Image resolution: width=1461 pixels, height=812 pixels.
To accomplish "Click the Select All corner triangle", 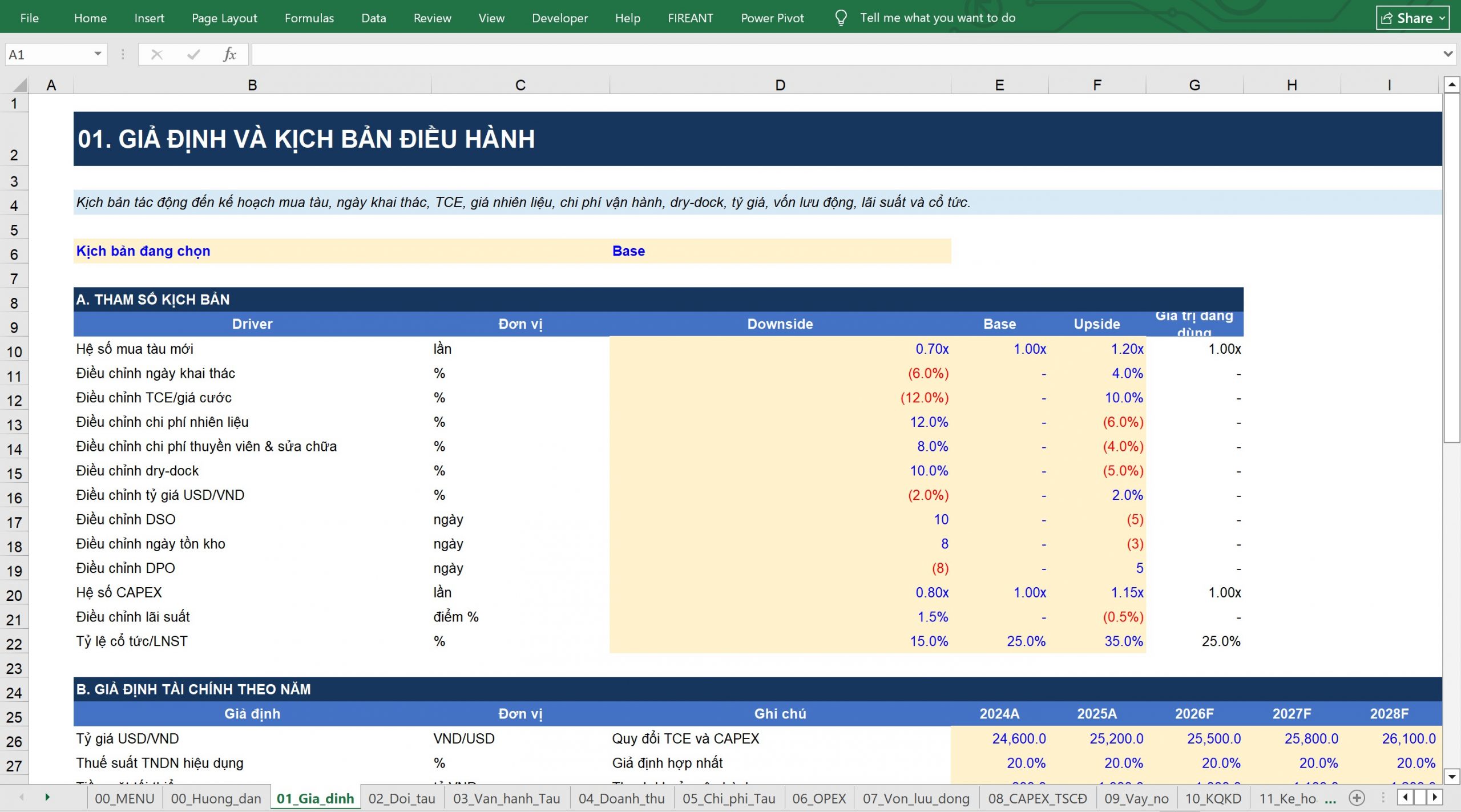I will click(19, 85).
